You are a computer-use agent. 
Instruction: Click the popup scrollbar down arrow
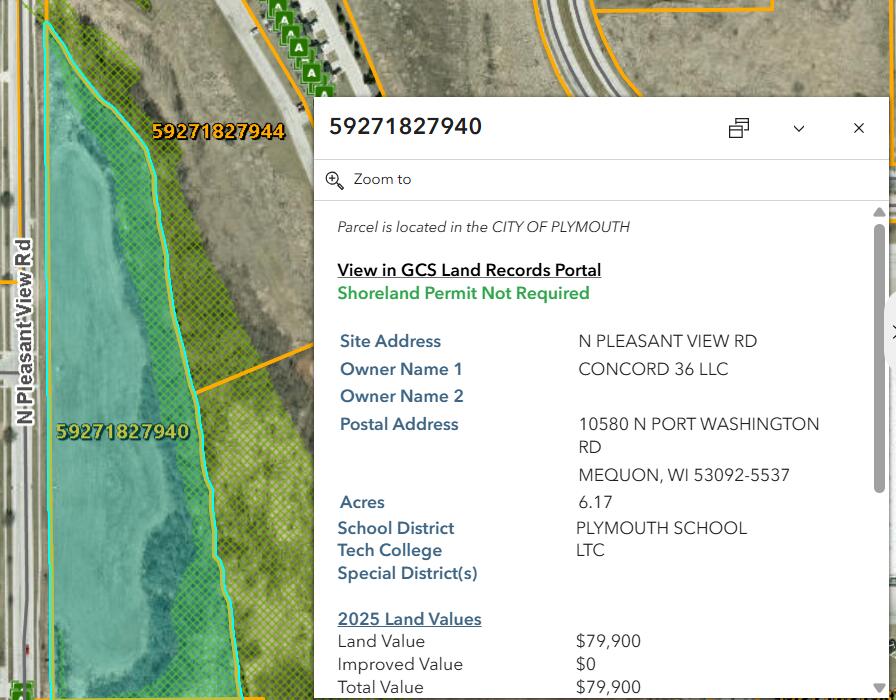[879, 690]
